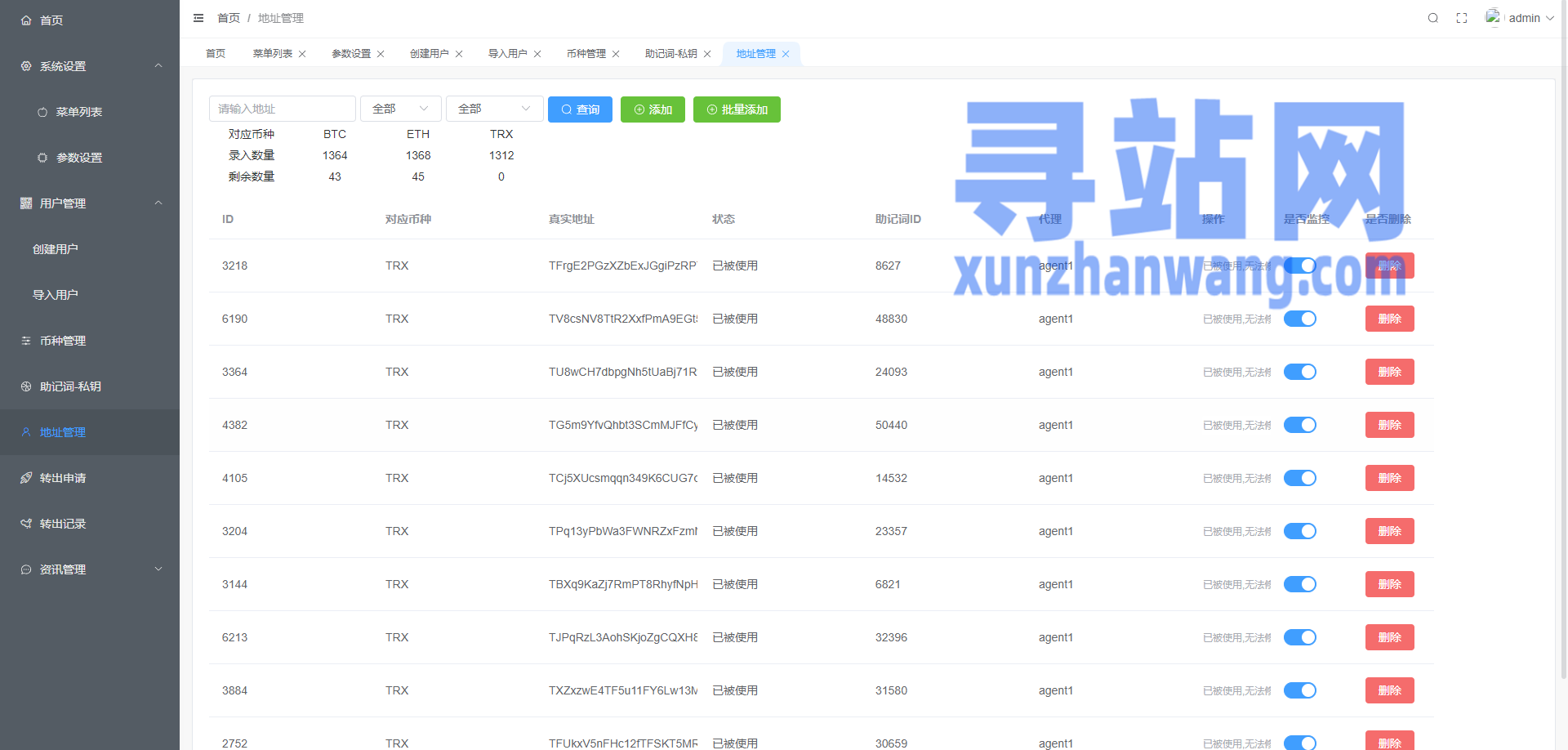Image resolution: width=1568 pixels, height=750 pixels.
Task: Open the search magnifier icon in header
Action: (x=1432, y=18)
